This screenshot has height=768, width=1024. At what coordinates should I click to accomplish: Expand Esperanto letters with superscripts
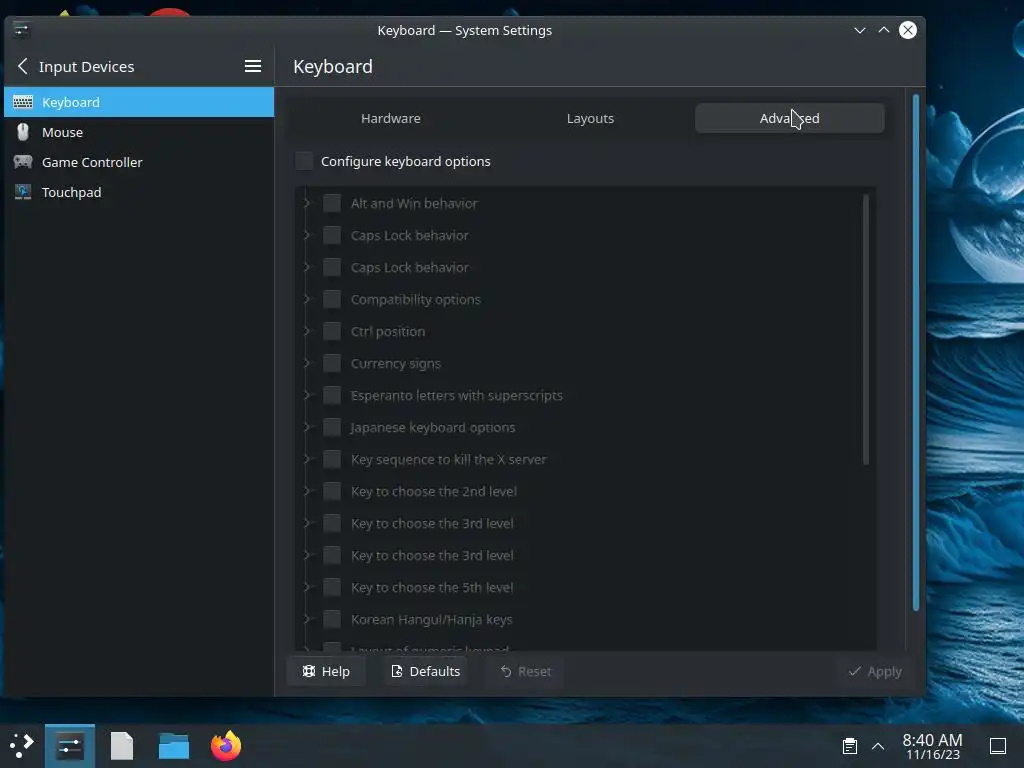coord(307,395)
